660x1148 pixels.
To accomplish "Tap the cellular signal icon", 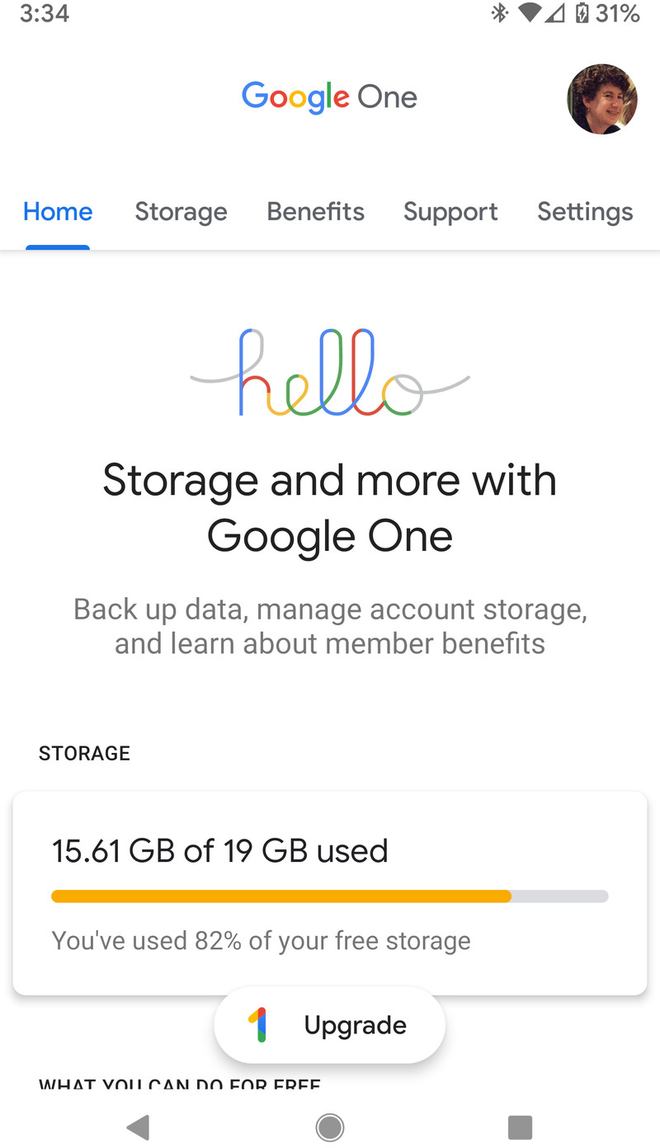I will click(554, 14).
